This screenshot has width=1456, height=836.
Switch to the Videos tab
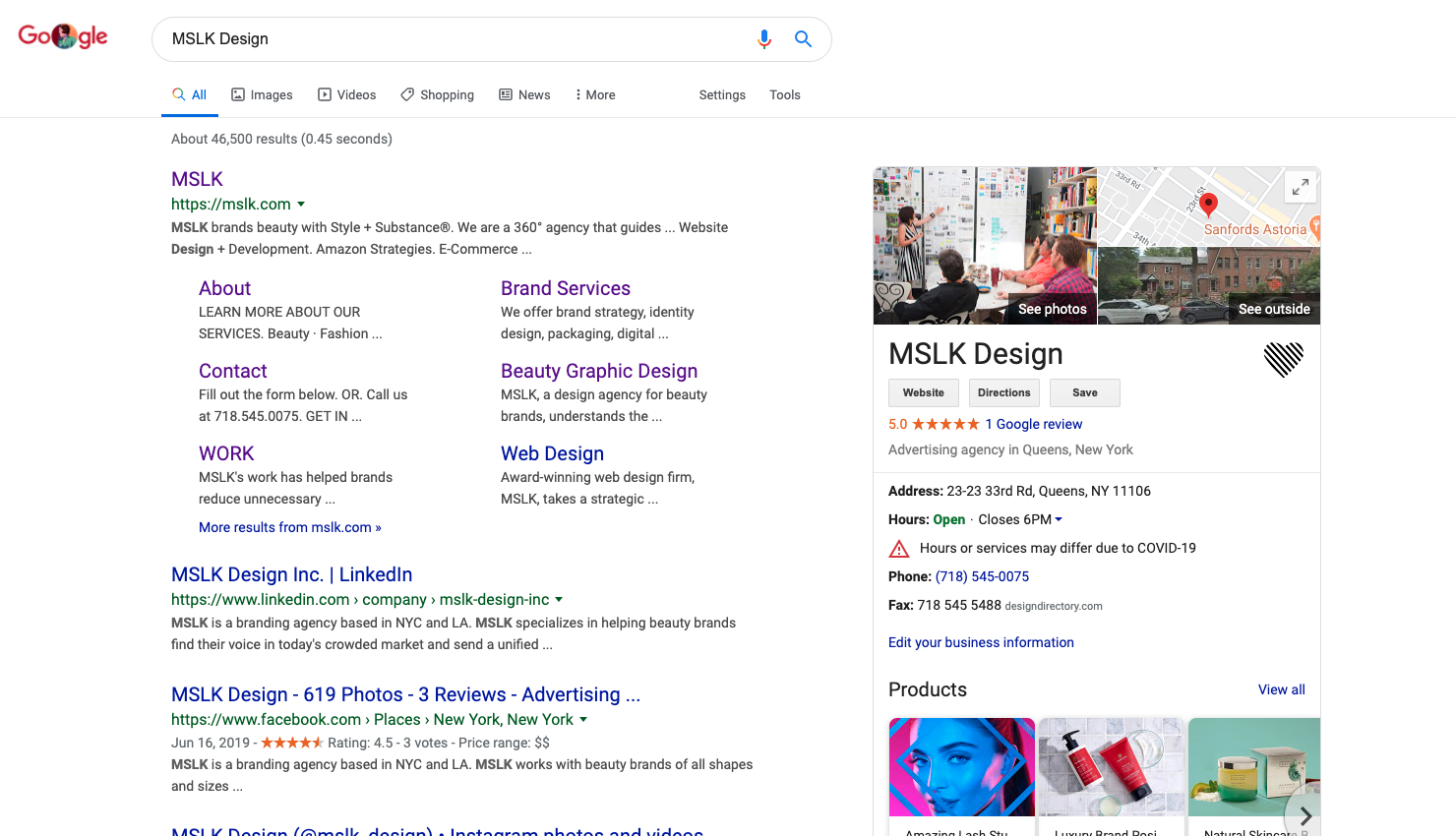346,95
